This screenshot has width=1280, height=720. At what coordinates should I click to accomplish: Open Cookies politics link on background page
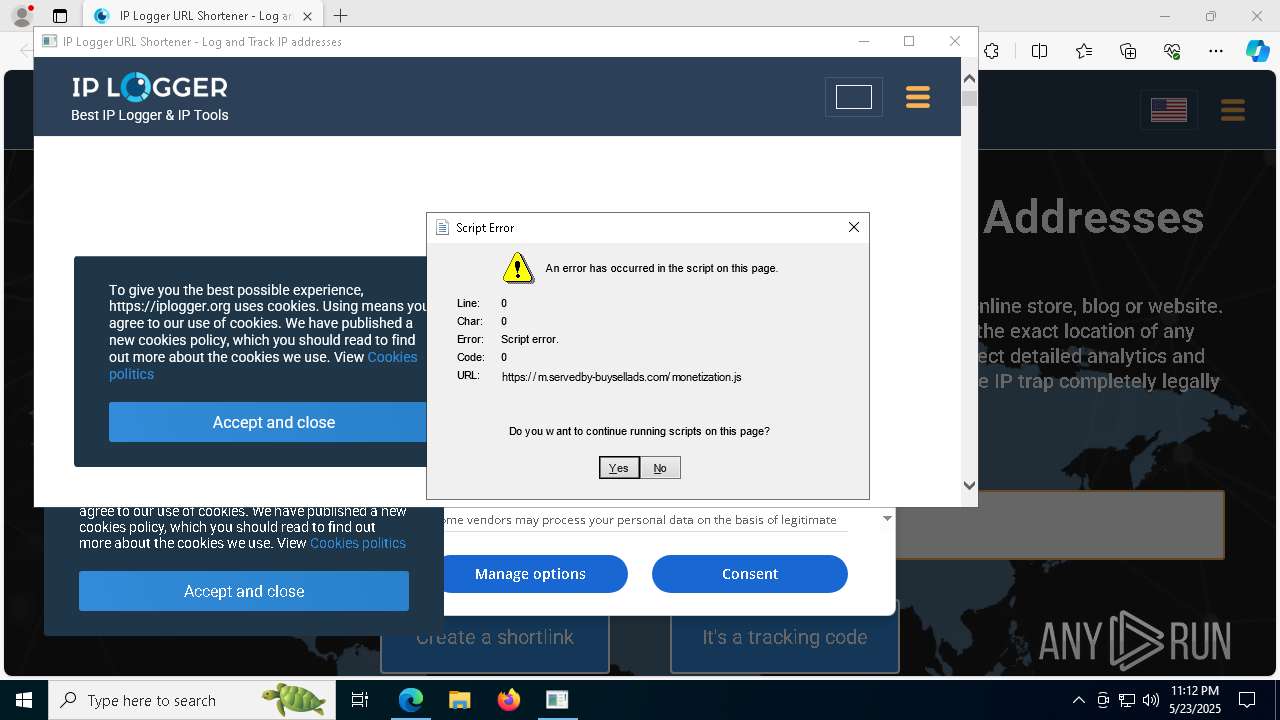(358, 543)
